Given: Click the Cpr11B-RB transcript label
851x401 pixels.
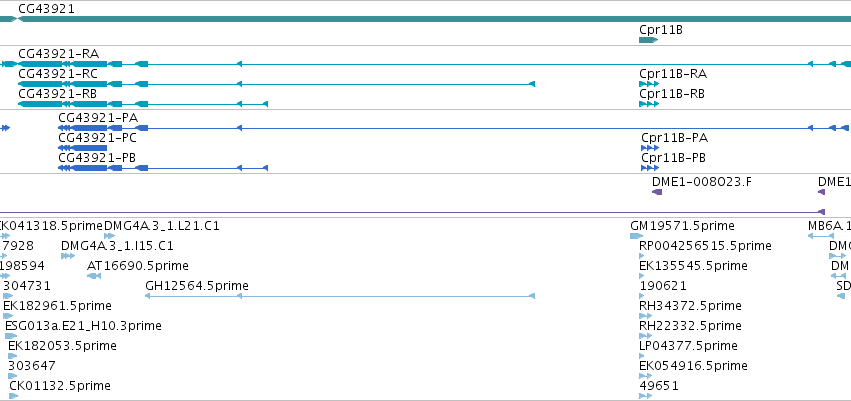Looking at the screenshot, I should 672,94.
